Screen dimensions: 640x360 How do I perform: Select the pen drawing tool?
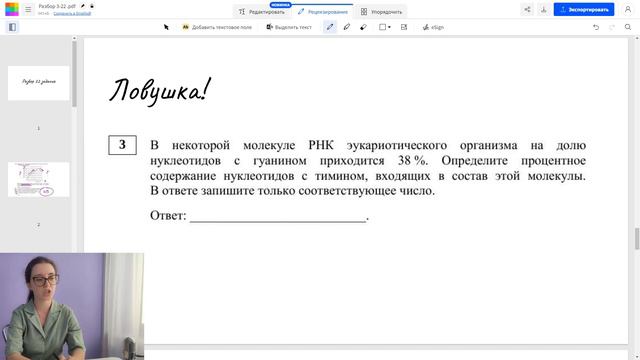coord(330,27)
